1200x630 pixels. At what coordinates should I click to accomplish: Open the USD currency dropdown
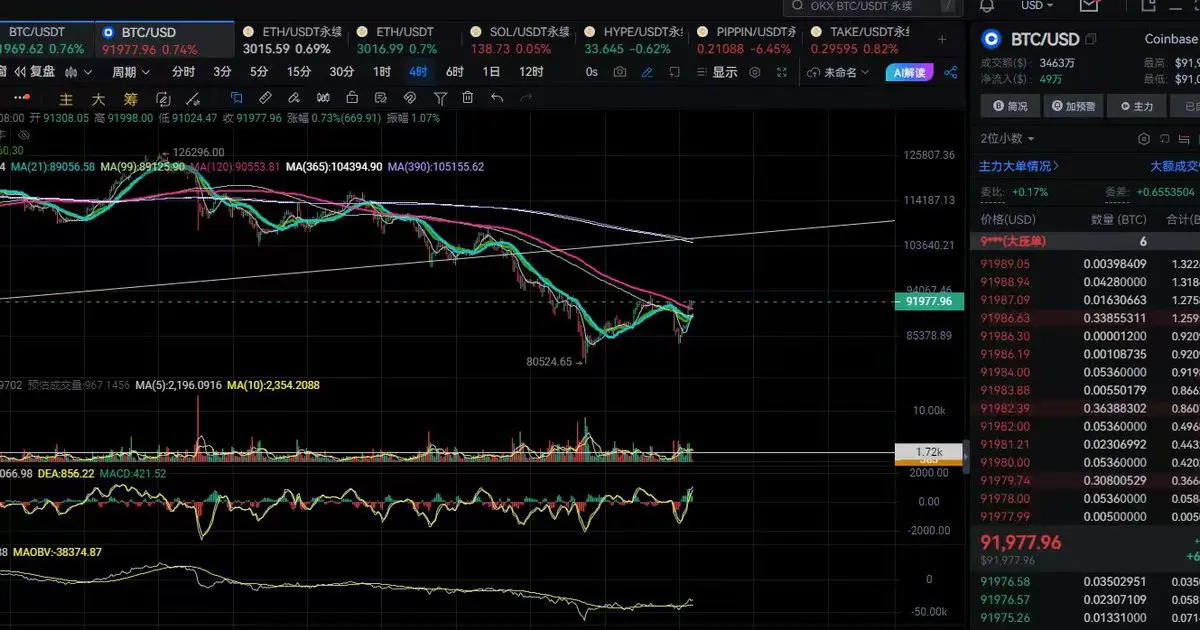point(1038,6)
